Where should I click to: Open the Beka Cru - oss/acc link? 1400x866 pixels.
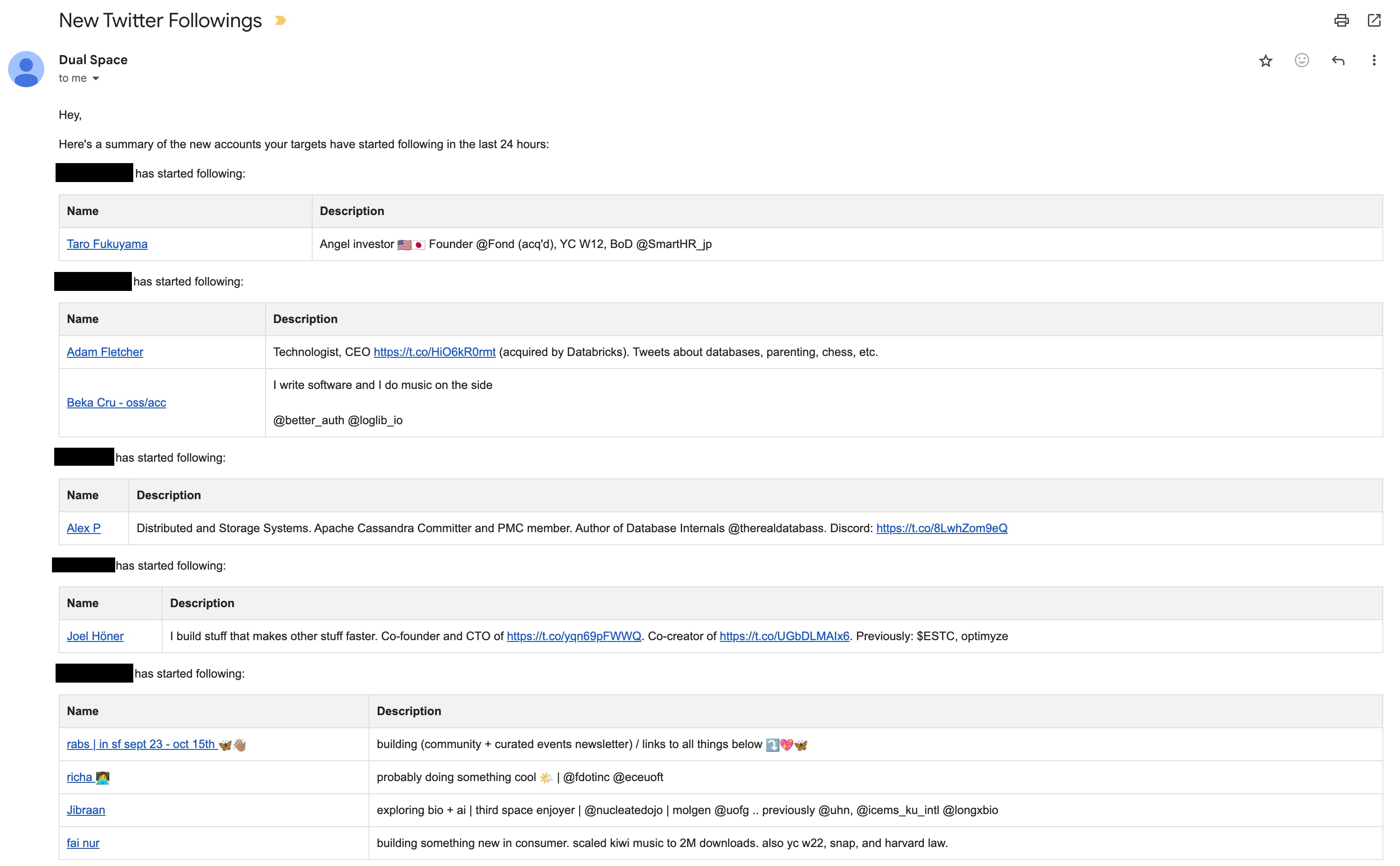coord(116,403)
